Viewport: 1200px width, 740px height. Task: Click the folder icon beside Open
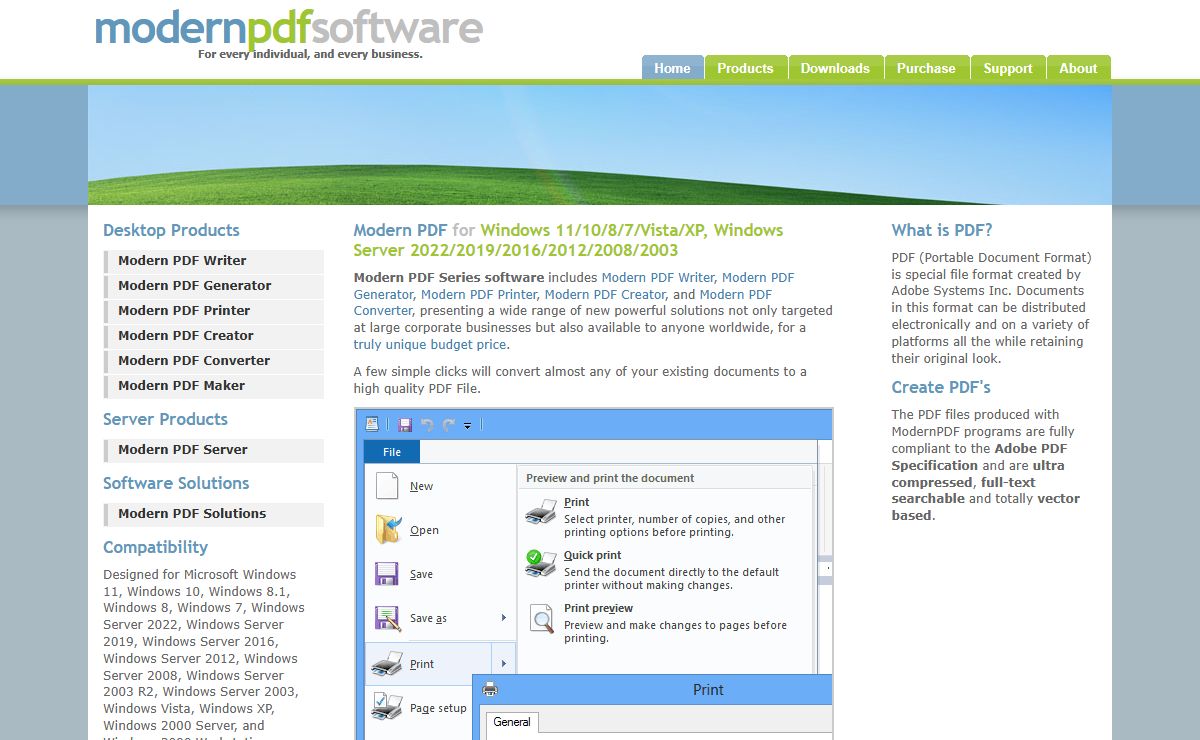[388, 529]
